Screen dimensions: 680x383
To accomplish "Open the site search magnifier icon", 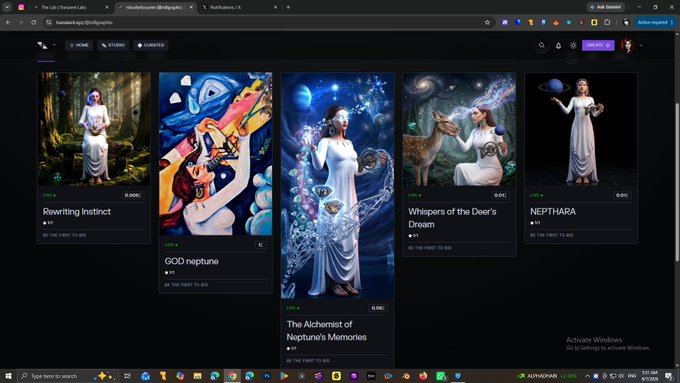I will 542,45.
